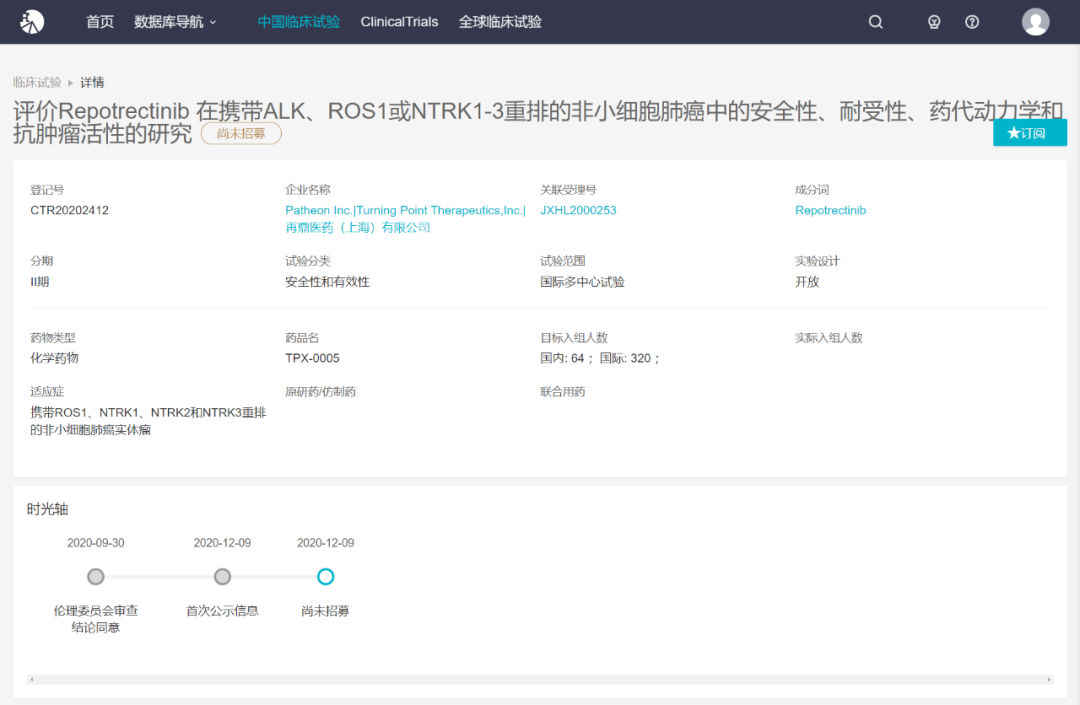This screenshot has height=705, width=1080.
Task: Open the search magnifier icon
Action: tap(875, 22)
